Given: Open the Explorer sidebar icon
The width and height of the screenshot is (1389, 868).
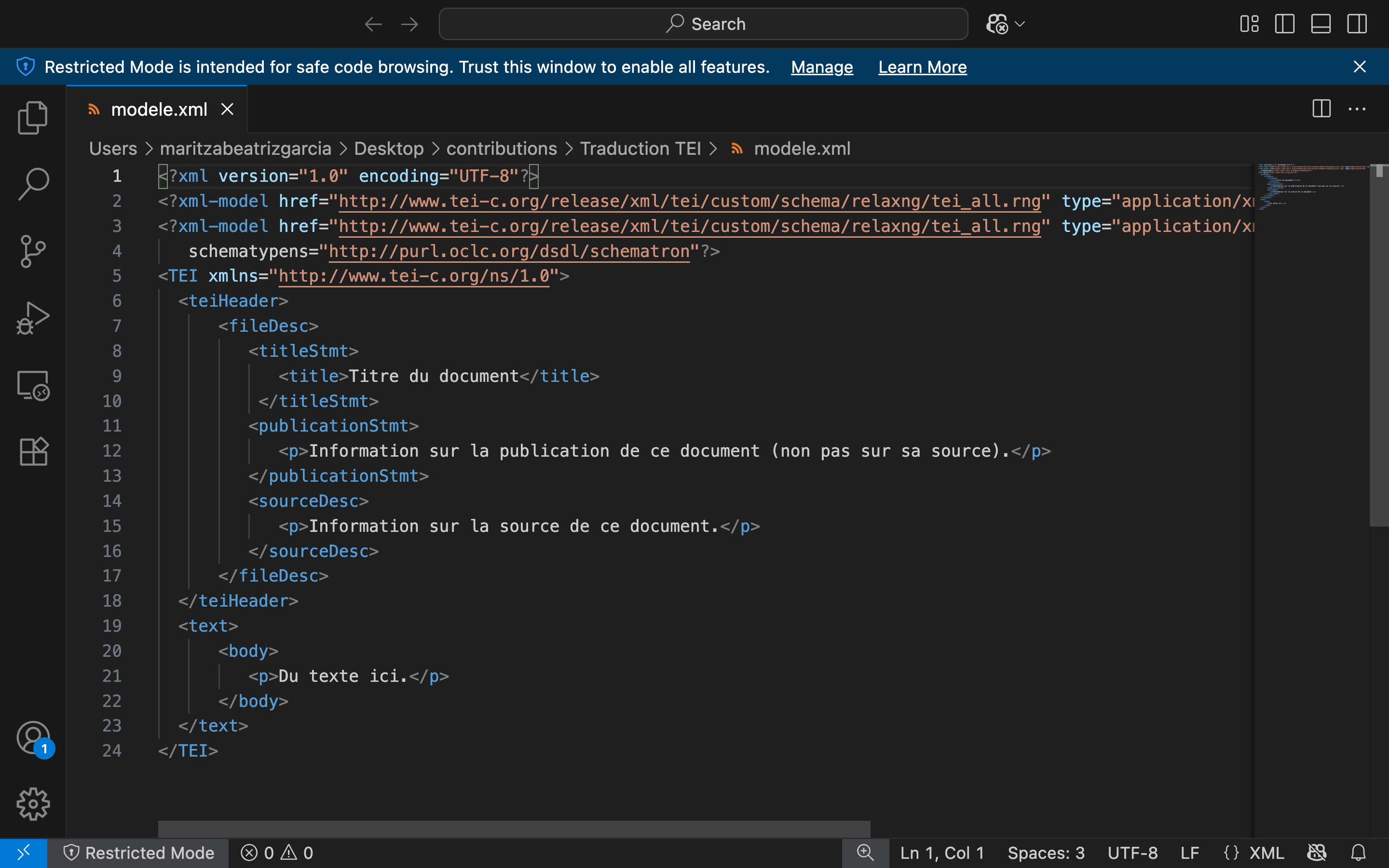Looking at the screenshot, I should (x=33, y=117).
